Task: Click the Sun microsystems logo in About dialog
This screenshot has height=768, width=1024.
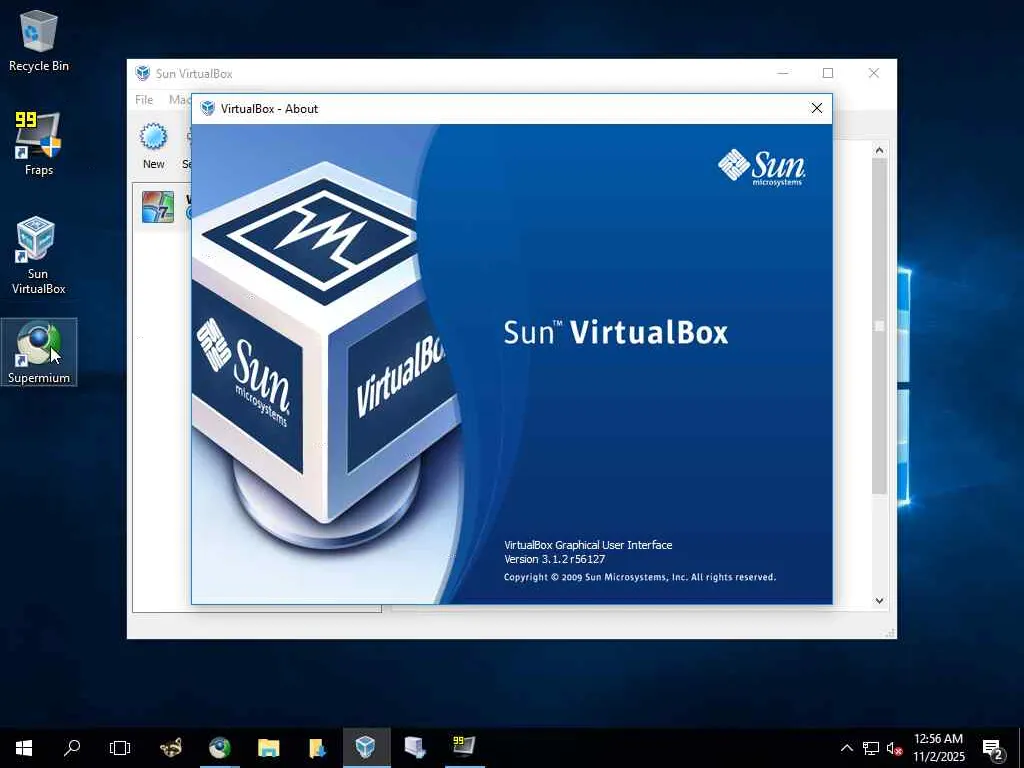Action: coord(761,167)
